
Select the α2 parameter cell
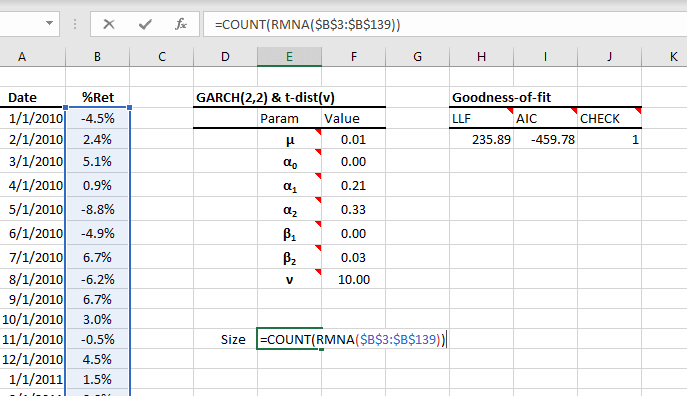tap(289, 209)
